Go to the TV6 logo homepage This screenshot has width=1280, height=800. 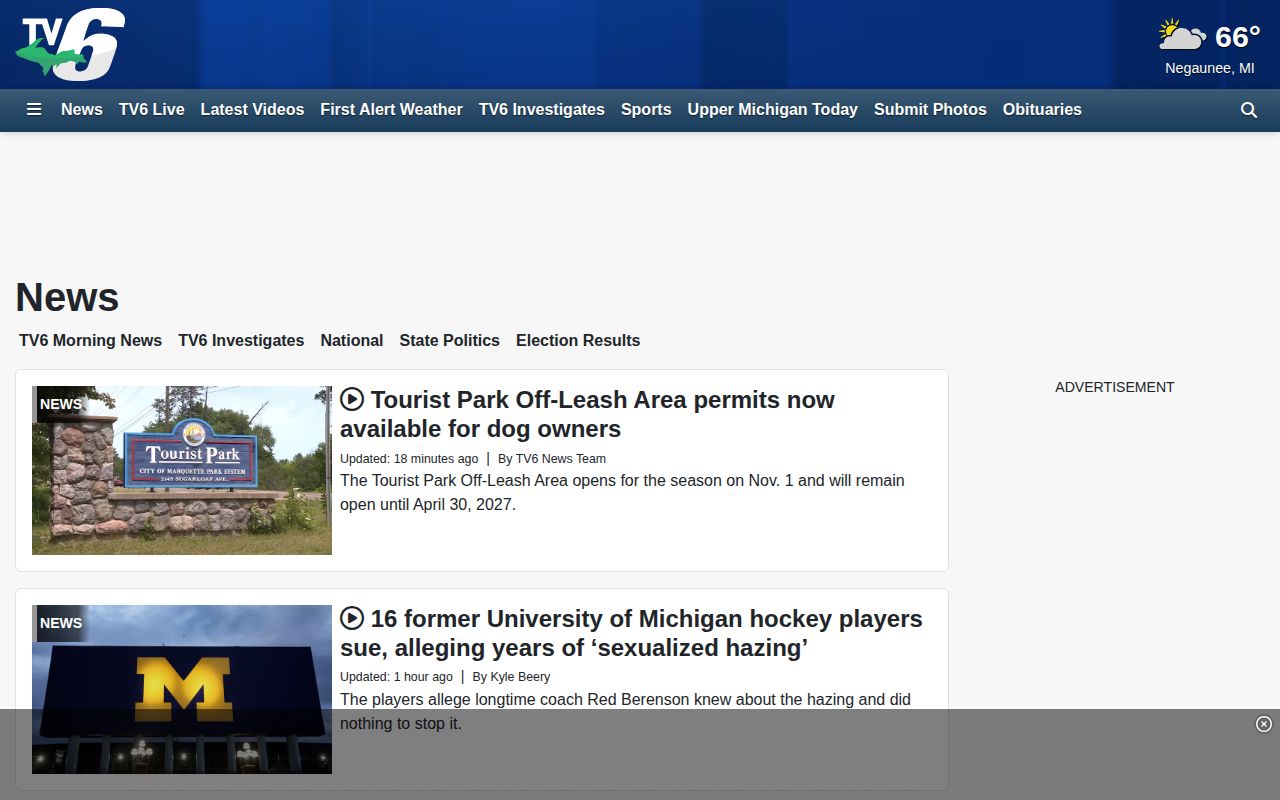[x=70, y=45]
